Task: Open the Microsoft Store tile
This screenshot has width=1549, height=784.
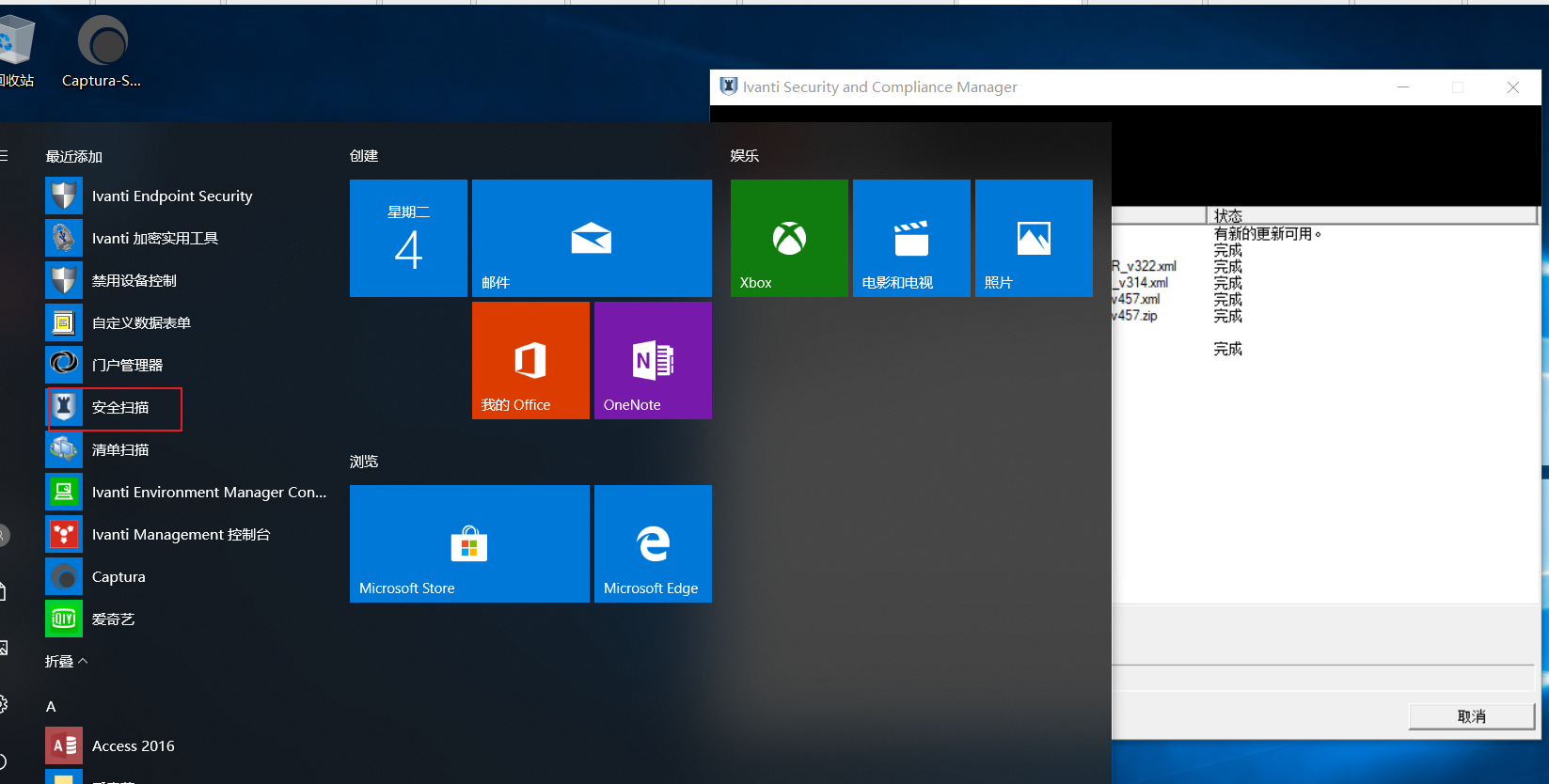Action: click(469, 543)
